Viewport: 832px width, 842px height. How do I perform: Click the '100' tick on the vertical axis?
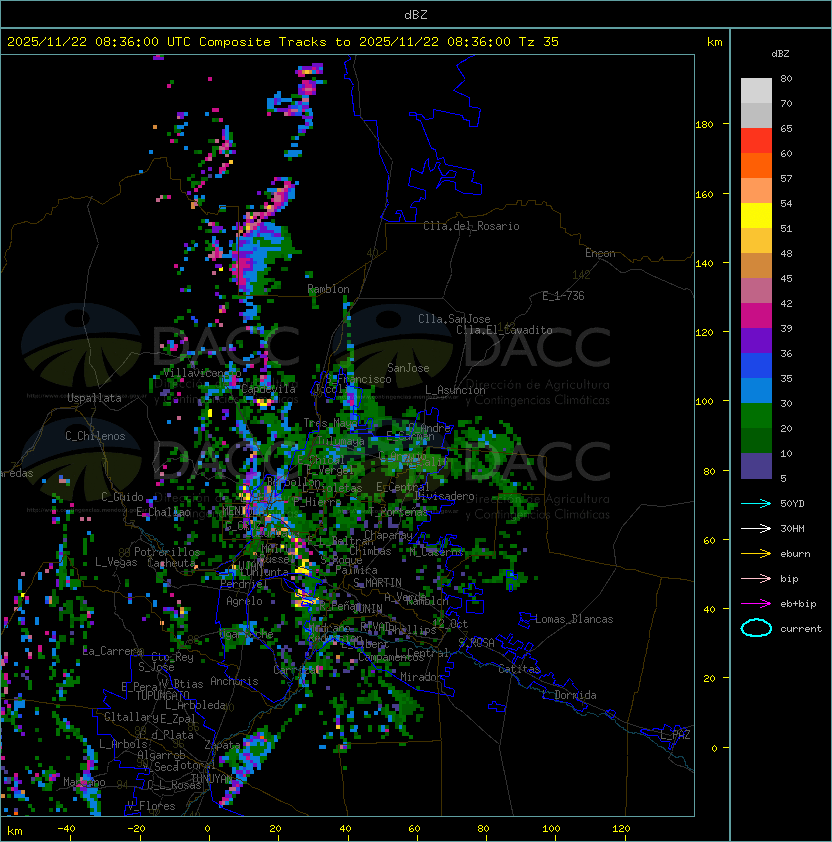[x=704, y=402]
